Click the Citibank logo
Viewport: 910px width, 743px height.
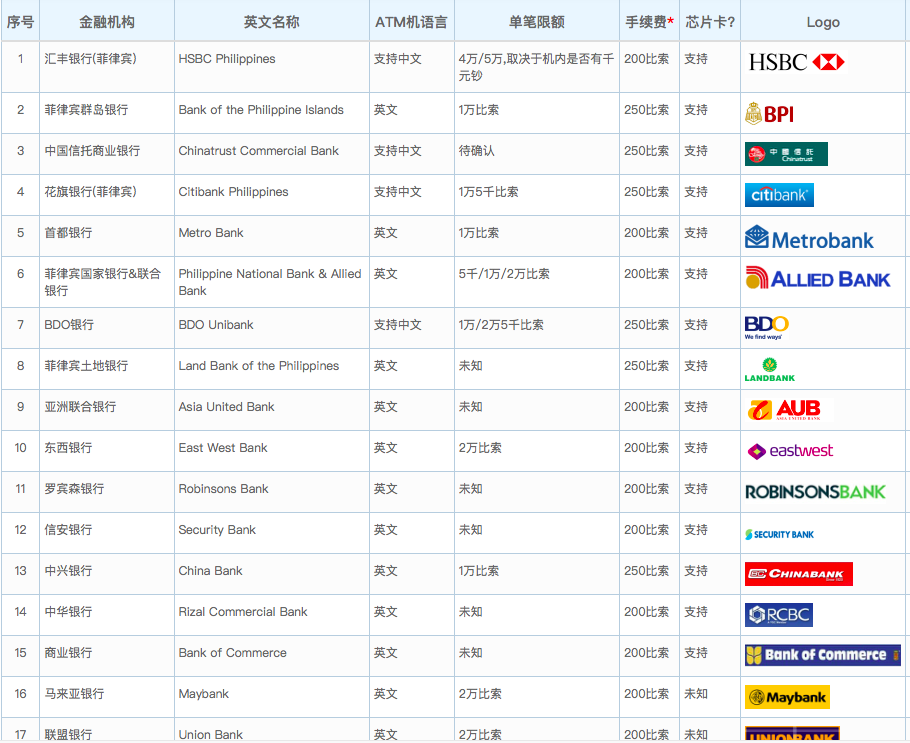(x=779, y=195)
